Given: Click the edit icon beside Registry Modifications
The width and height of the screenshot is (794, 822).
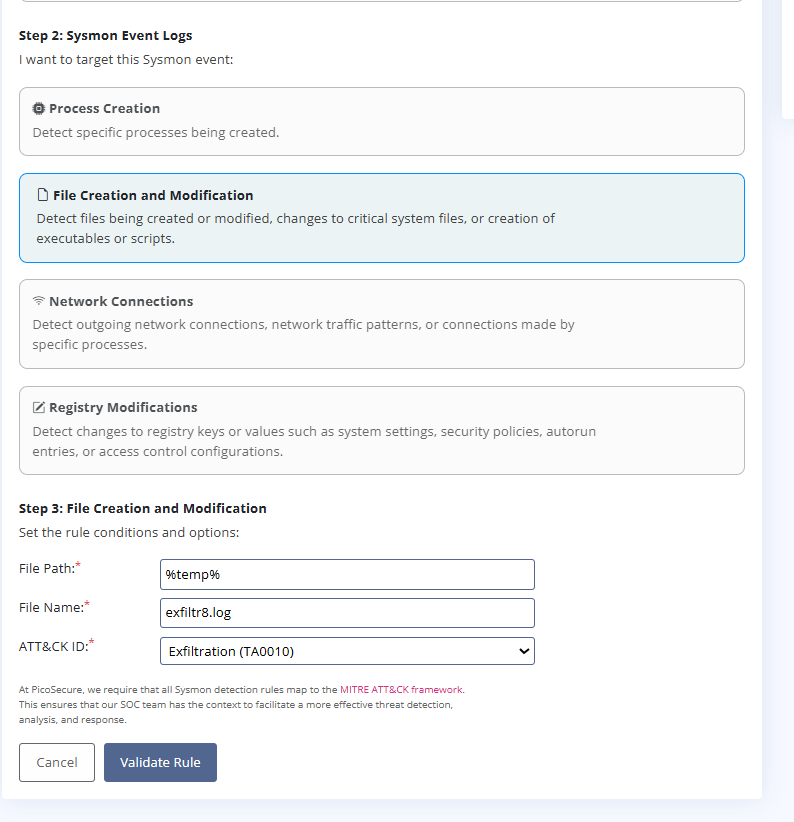Looking at the screenshot, I should tap(39, 408).
